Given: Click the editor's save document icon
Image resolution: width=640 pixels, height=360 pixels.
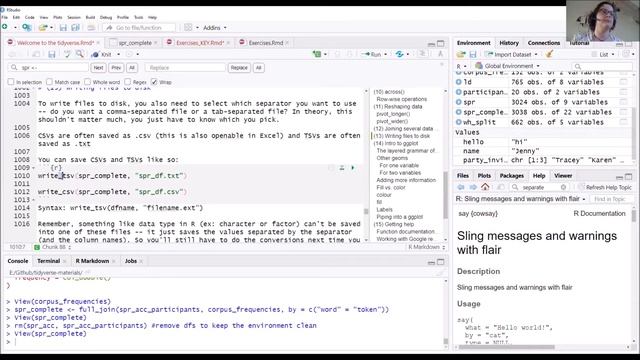Looking at the screenshot, I should 51,54.
